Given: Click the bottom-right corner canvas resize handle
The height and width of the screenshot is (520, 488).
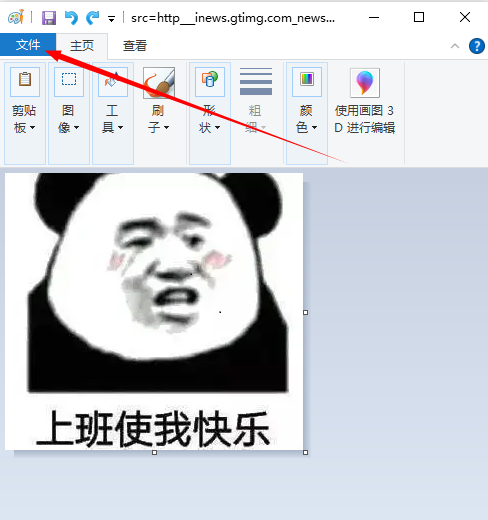Looking at the screenshot, I should [x=305, y=452].
